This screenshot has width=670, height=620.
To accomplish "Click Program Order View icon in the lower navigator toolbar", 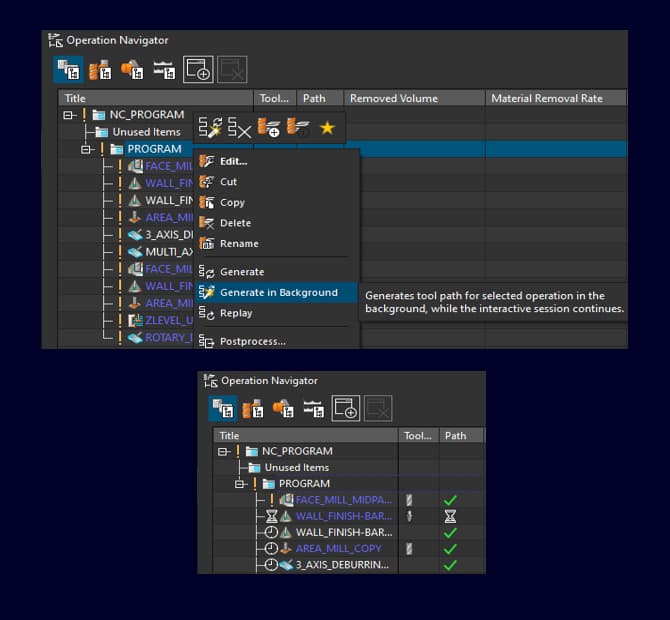I will click(222, 407).
